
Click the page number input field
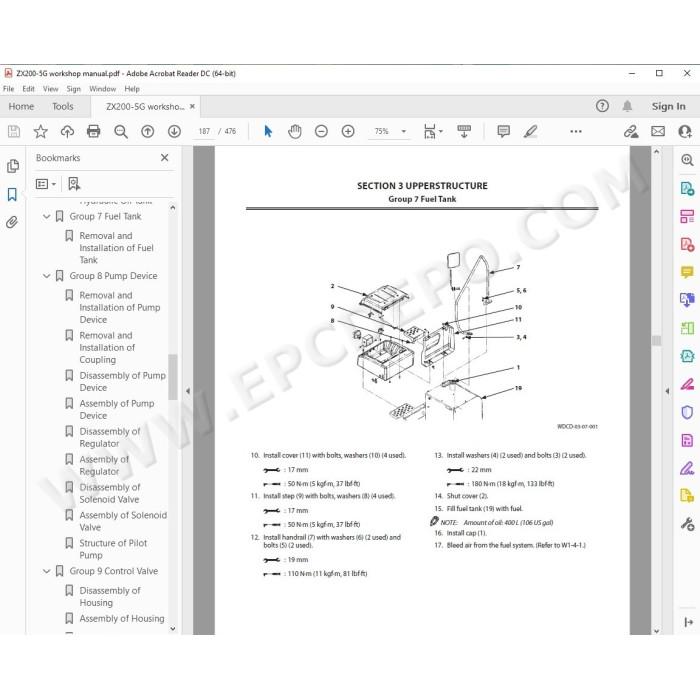204,131
